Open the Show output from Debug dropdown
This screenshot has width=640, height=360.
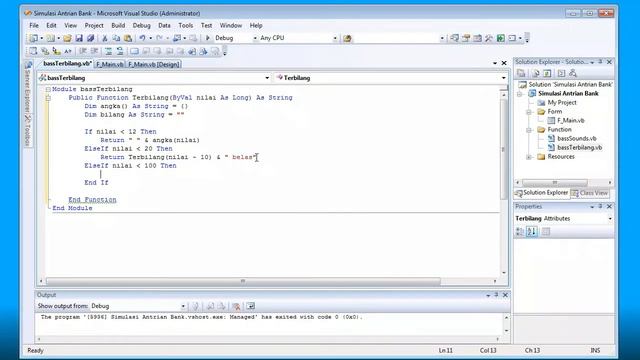coord(183,306)
